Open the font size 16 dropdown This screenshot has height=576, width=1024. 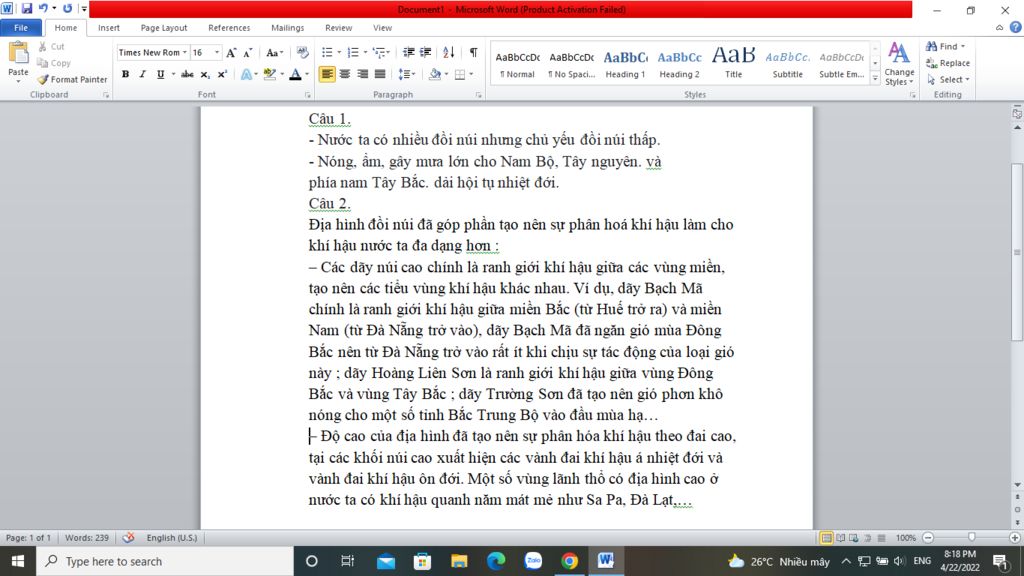click(217, 52)
